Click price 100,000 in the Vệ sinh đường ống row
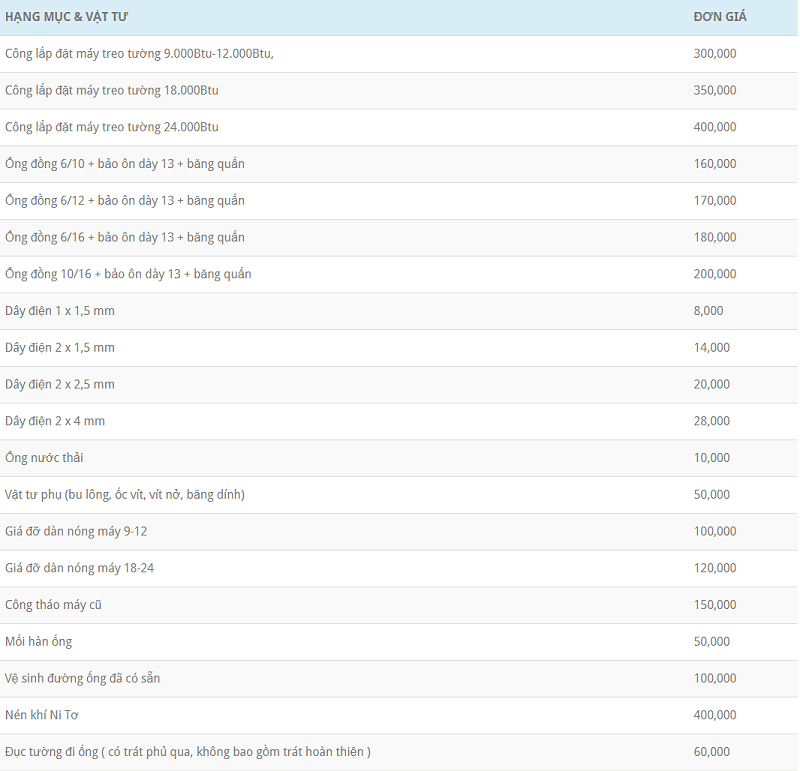Viewport: 800px width, 771px height. click(x=715, y=678)
